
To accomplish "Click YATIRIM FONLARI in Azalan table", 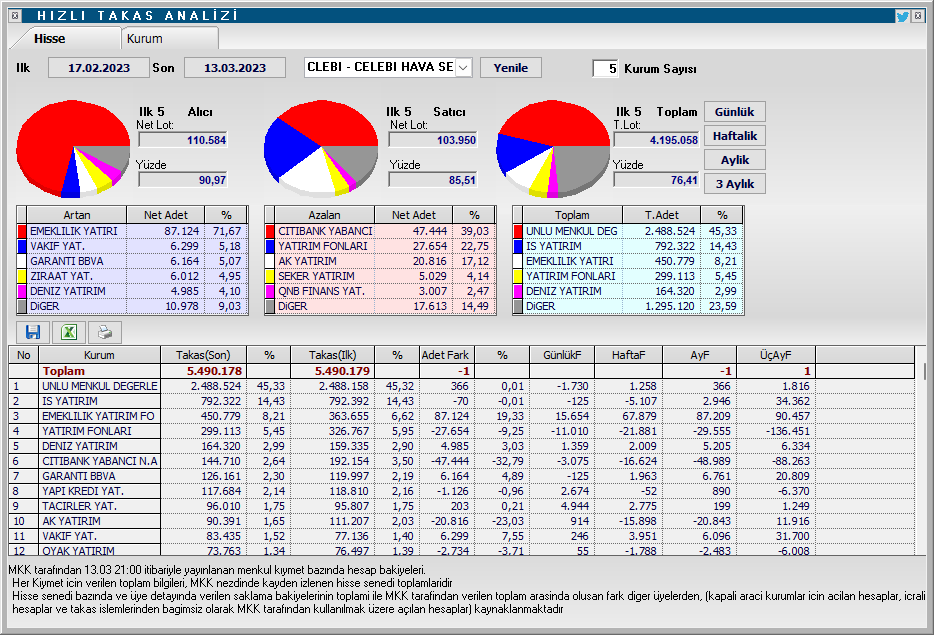I will pos(323,246).
